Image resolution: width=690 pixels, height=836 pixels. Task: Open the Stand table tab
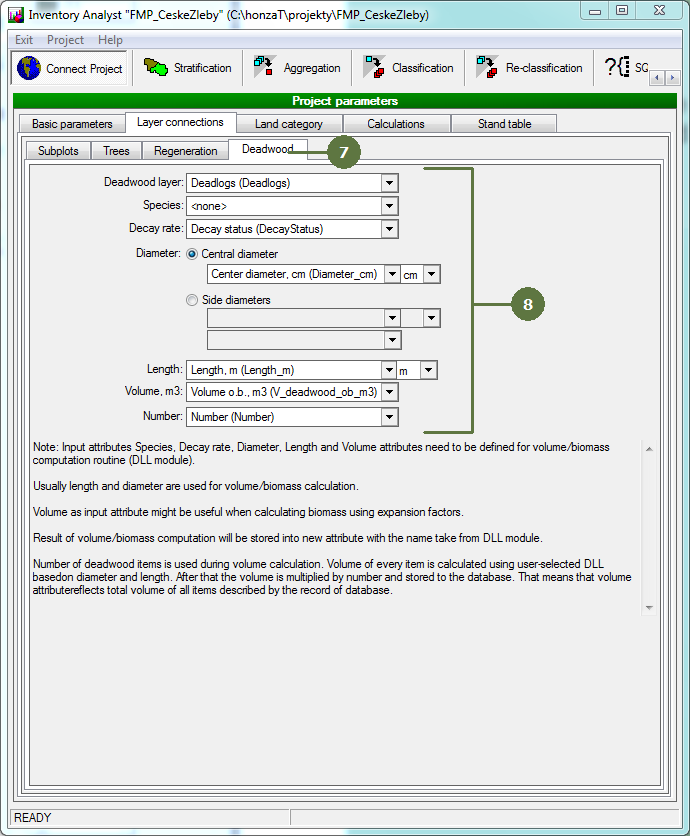click(x=504, y=124)
